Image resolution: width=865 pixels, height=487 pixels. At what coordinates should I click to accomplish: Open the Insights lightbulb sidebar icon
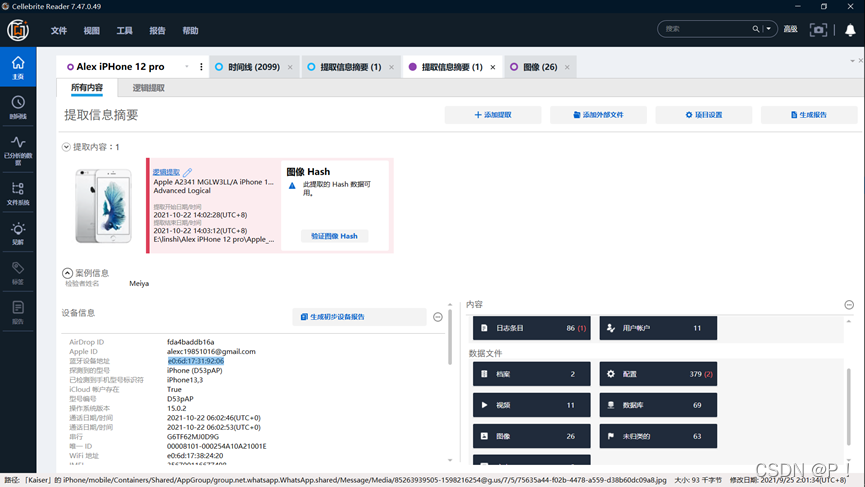[18, 233]
